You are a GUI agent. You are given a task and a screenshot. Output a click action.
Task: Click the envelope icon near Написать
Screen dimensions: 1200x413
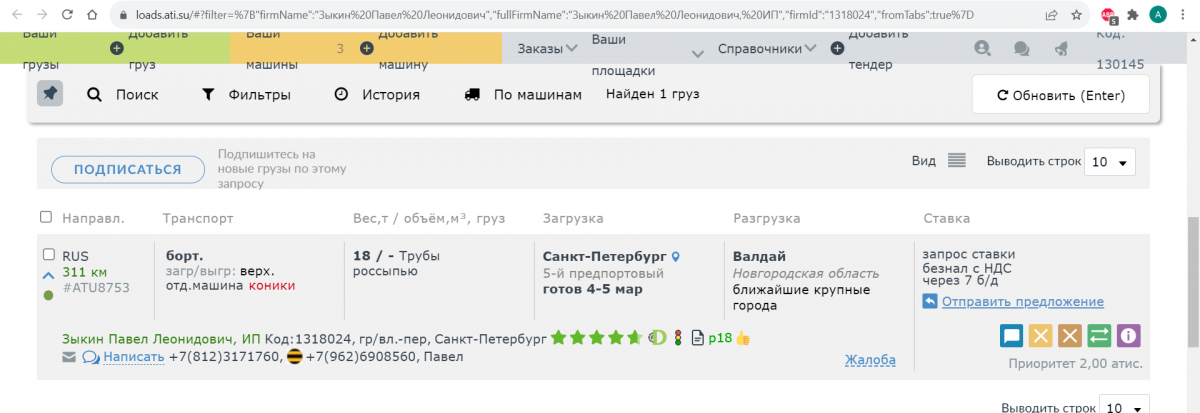pos(69,357)
